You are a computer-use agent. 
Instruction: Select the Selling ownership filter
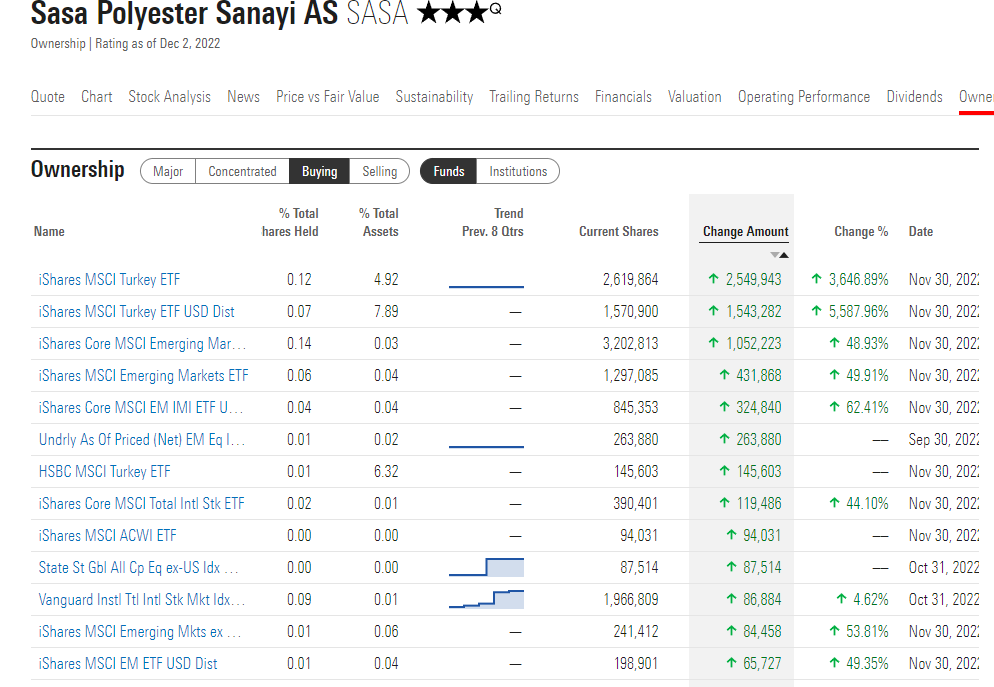pos(380,171)
